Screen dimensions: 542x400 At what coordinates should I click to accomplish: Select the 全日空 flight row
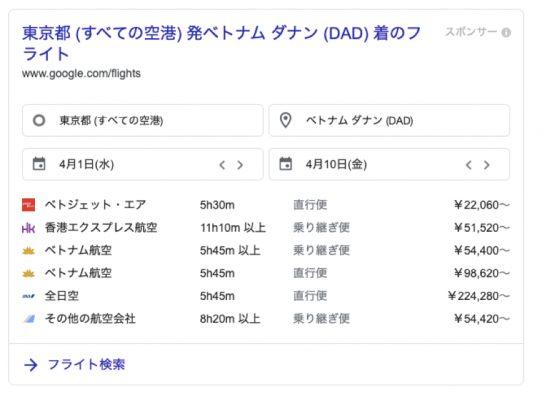coord(266,296)
